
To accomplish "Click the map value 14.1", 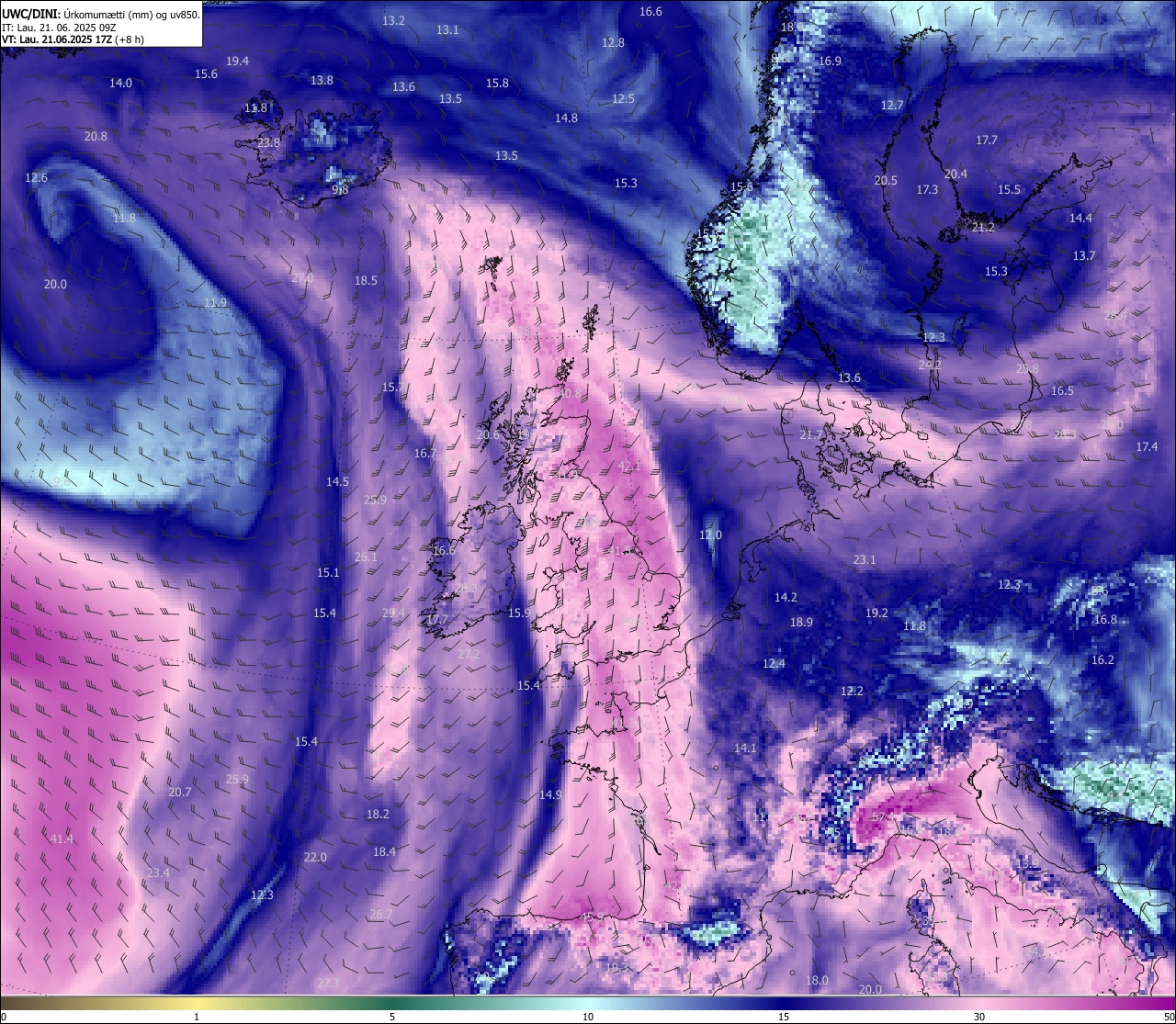I will point(745,748).
